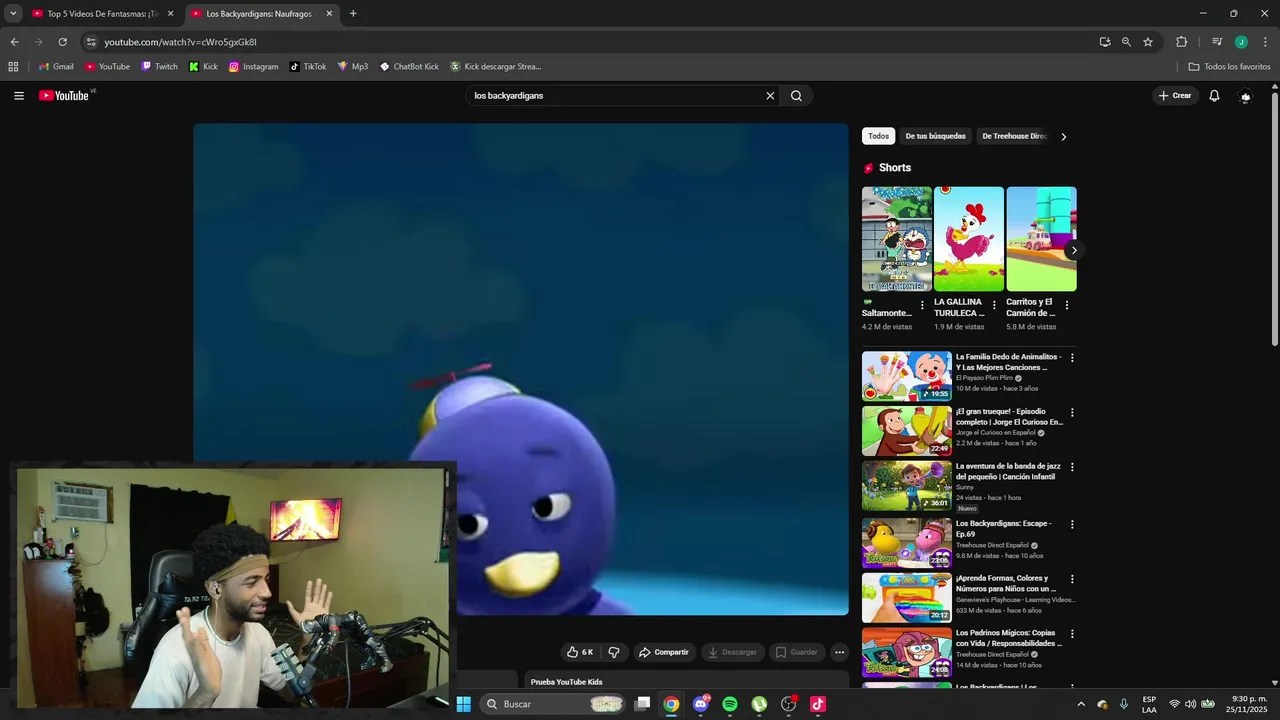Open options for Aprenda Formas video
Viewport: 1280px width, 720px height.
coord(1072,579)
